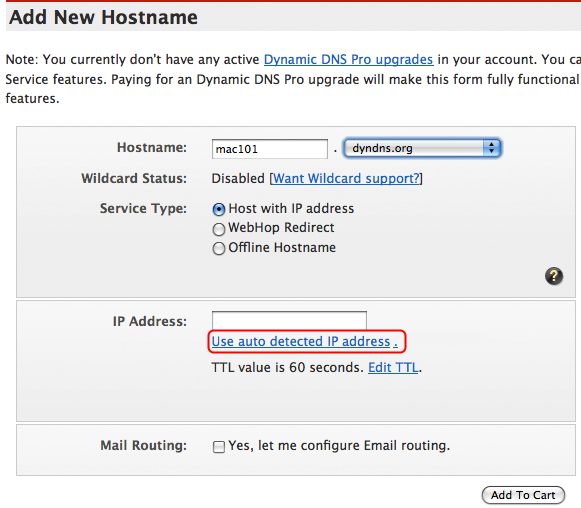This screenshot has height=508, width=581.
Task: Click the Add New Hostname heading
Action: point(103,17)
